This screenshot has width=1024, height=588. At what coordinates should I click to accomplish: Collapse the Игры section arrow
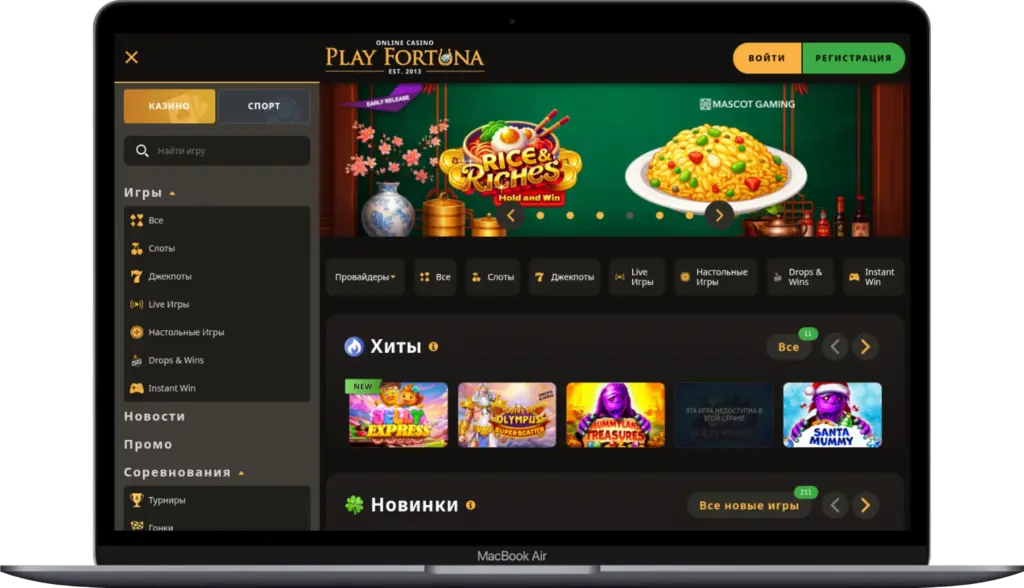coord(172,193)
